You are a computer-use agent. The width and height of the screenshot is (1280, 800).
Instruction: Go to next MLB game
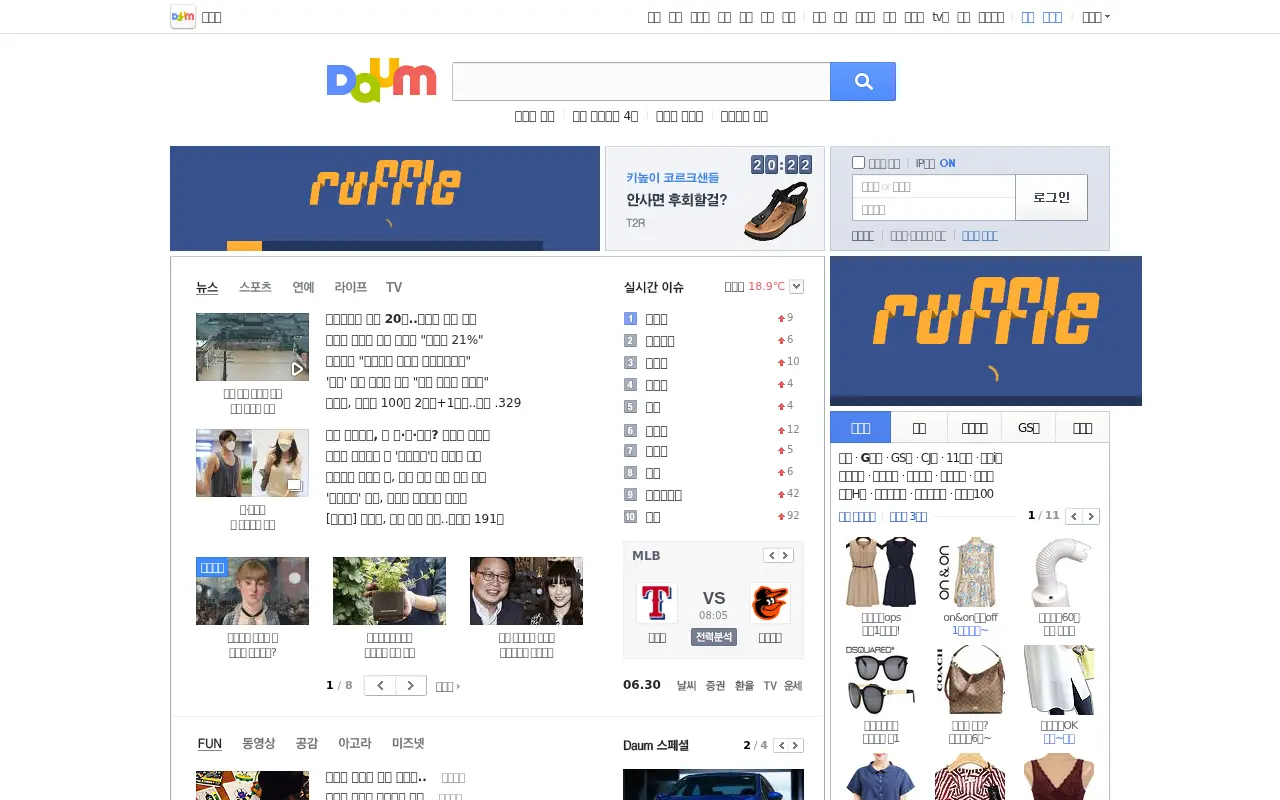pyautogui.click(x=786, y=556)
